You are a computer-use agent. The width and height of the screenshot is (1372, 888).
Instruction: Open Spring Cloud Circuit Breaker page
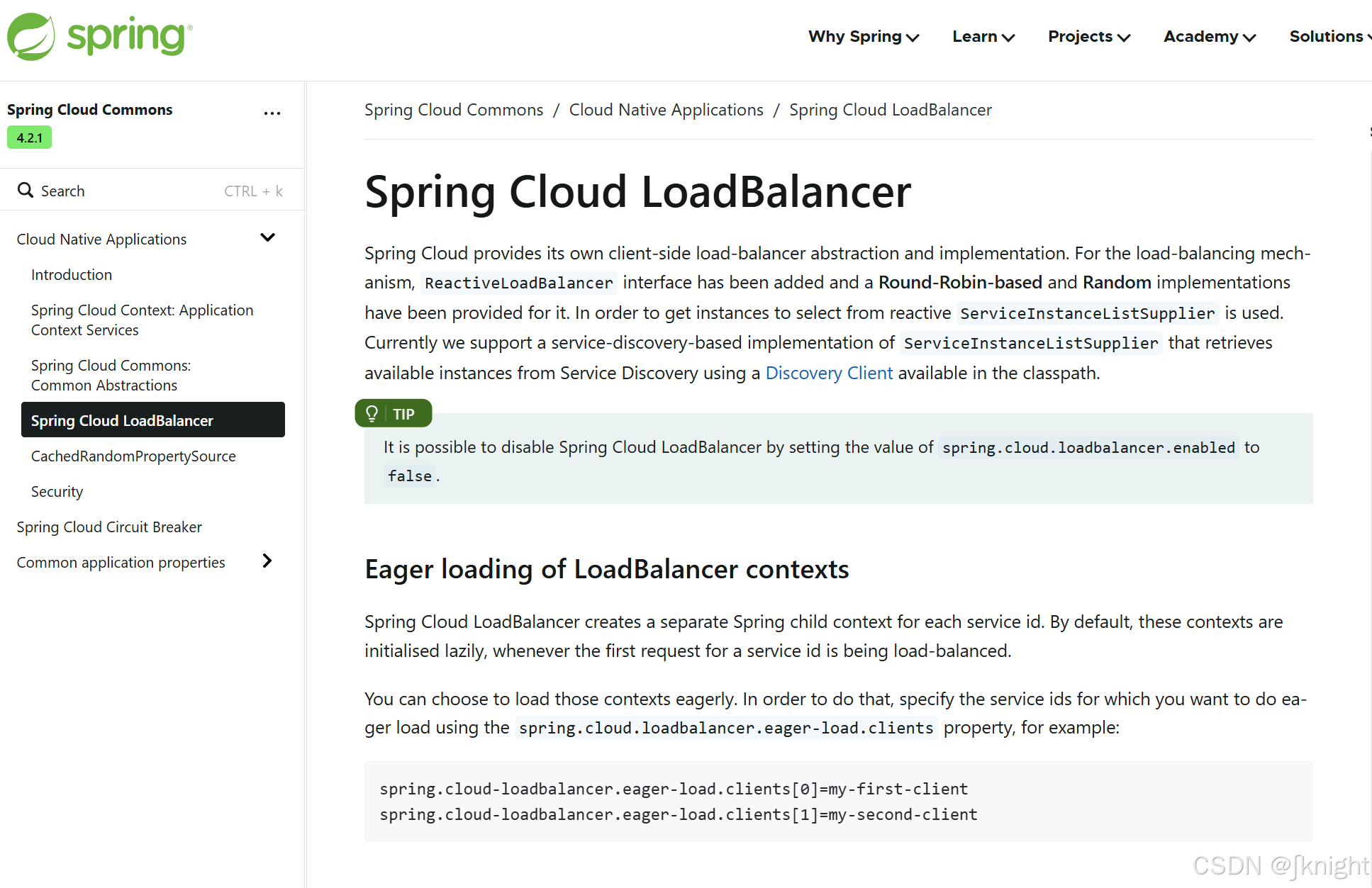[109, 527]
